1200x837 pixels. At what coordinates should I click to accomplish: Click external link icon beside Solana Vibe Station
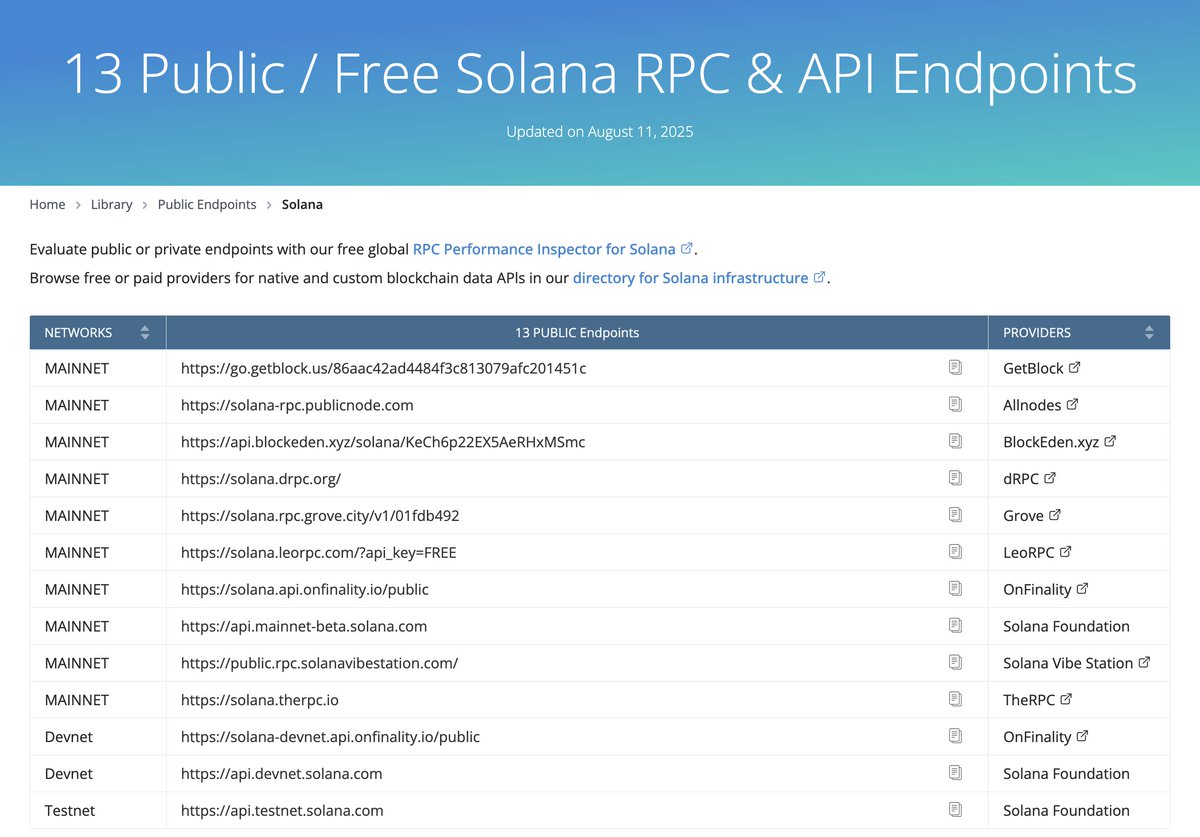1145,662
